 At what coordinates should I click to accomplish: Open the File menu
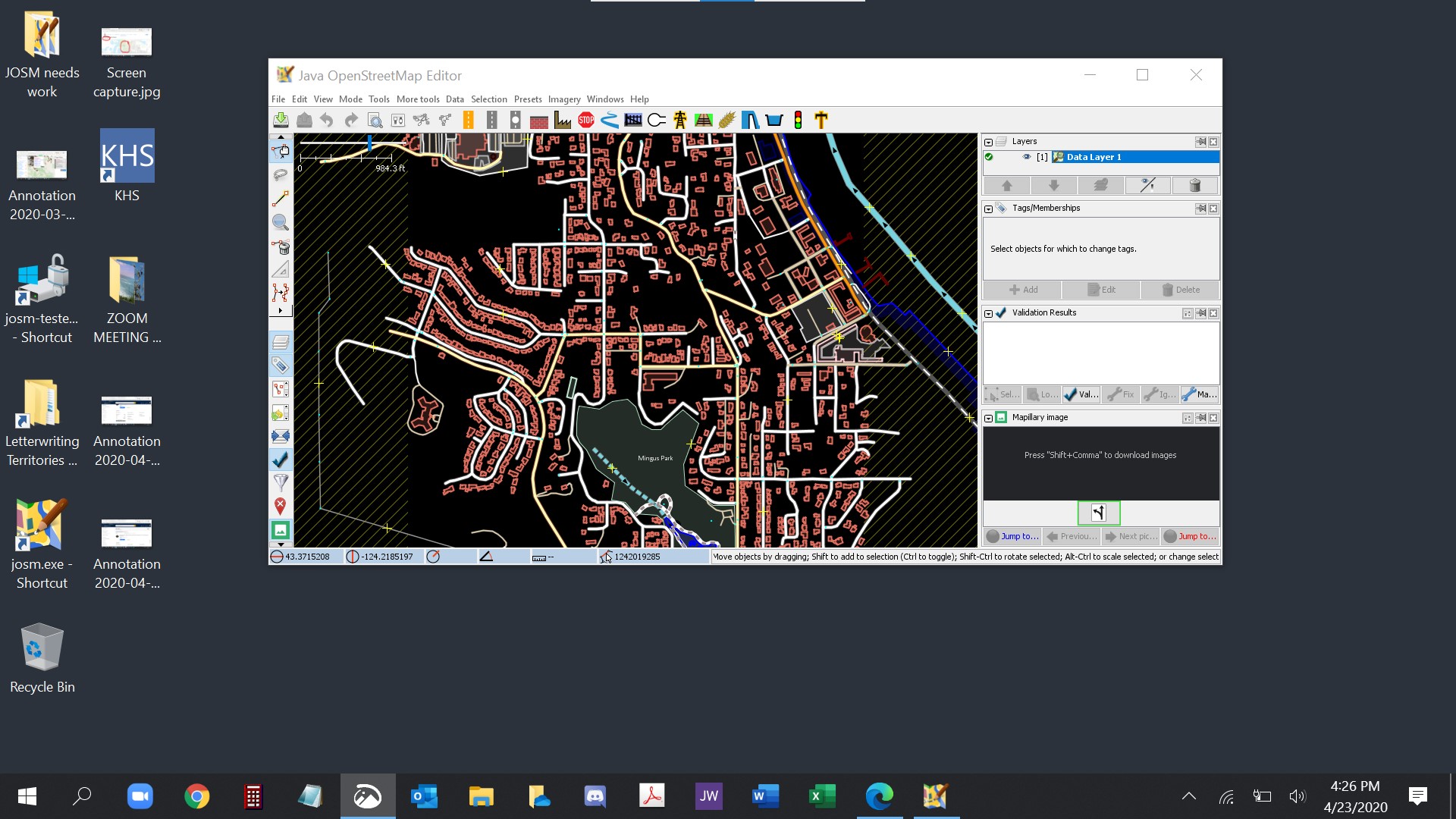click(x=278, y=99)
